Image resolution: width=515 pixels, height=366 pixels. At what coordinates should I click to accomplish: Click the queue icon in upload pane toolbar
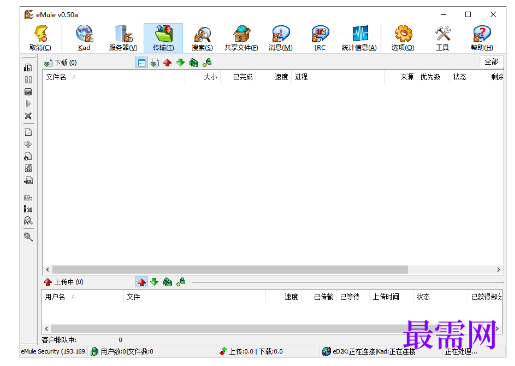(167, 282)
